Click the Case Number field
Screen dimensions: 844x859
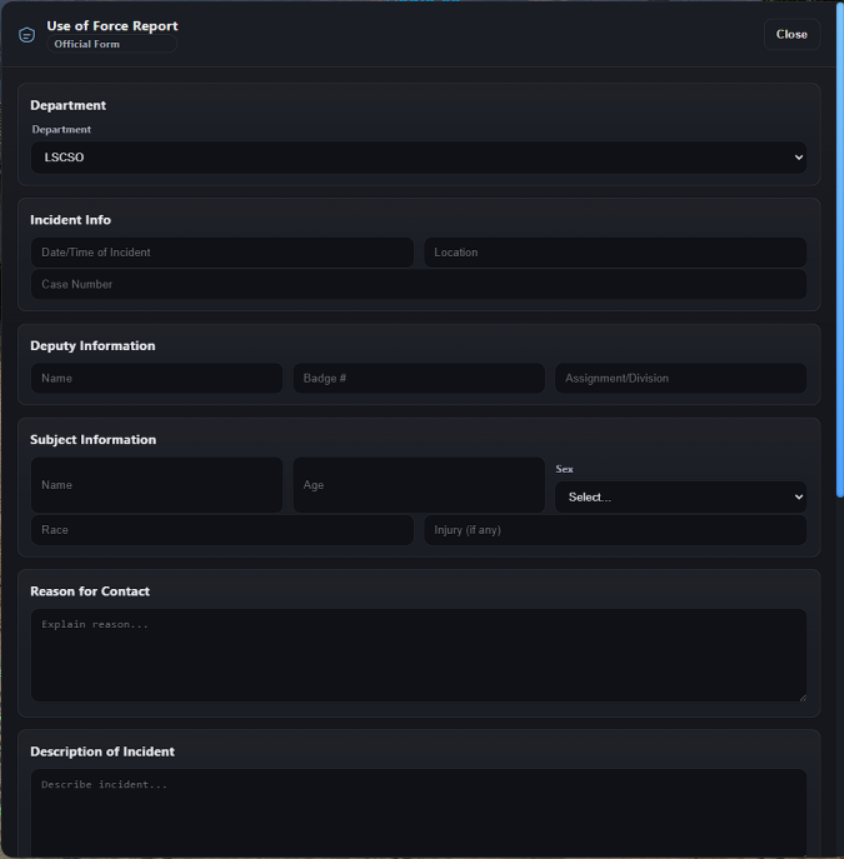tap(418, 284)
